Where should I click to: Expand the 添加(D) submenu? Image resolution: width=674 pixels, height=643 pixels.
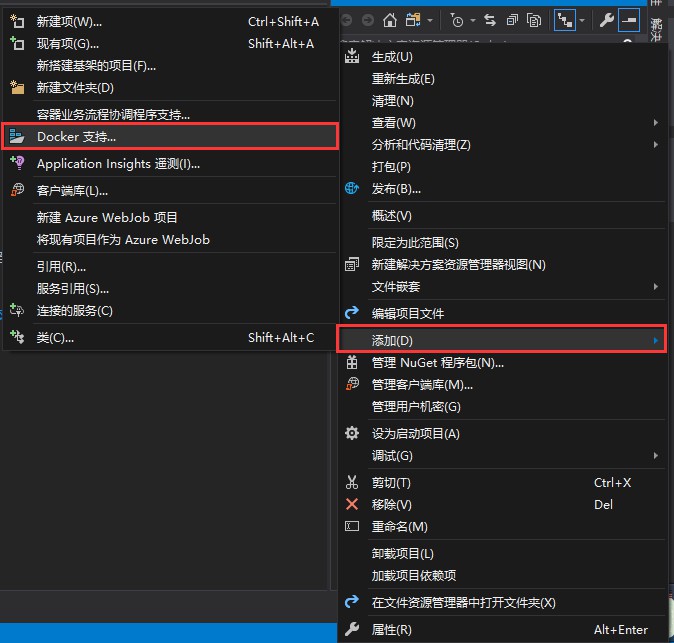(x=502, y=340)
